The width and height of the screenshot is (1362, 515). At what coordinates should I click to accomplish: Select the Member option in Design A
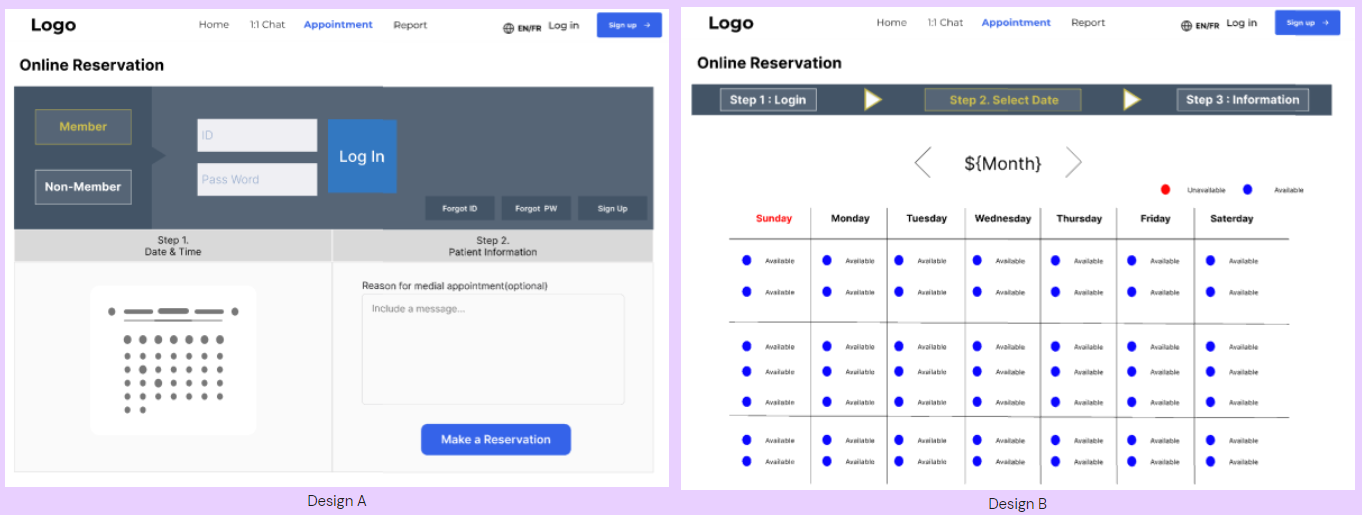point(83,127)
